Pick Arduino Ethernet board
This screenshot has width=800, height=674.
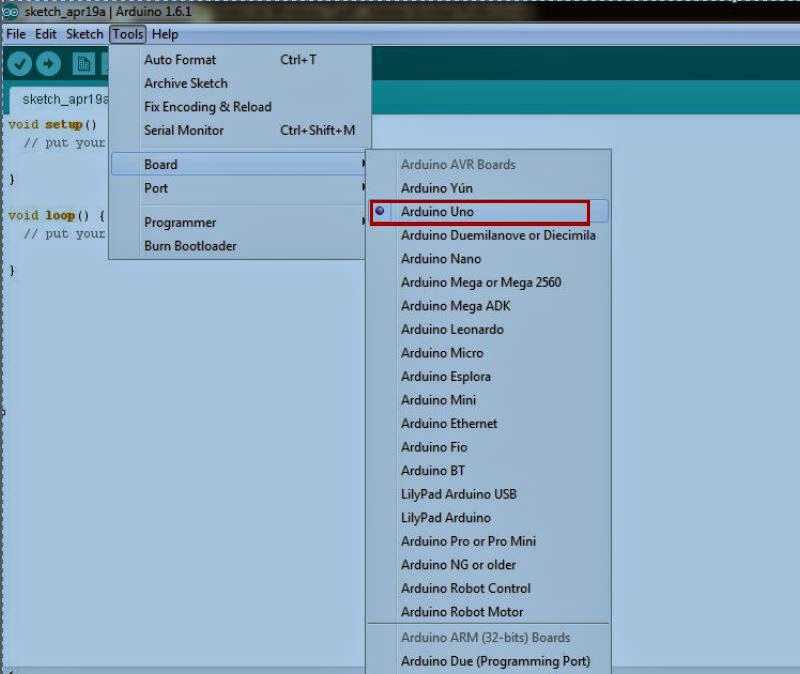click(489, 423)
